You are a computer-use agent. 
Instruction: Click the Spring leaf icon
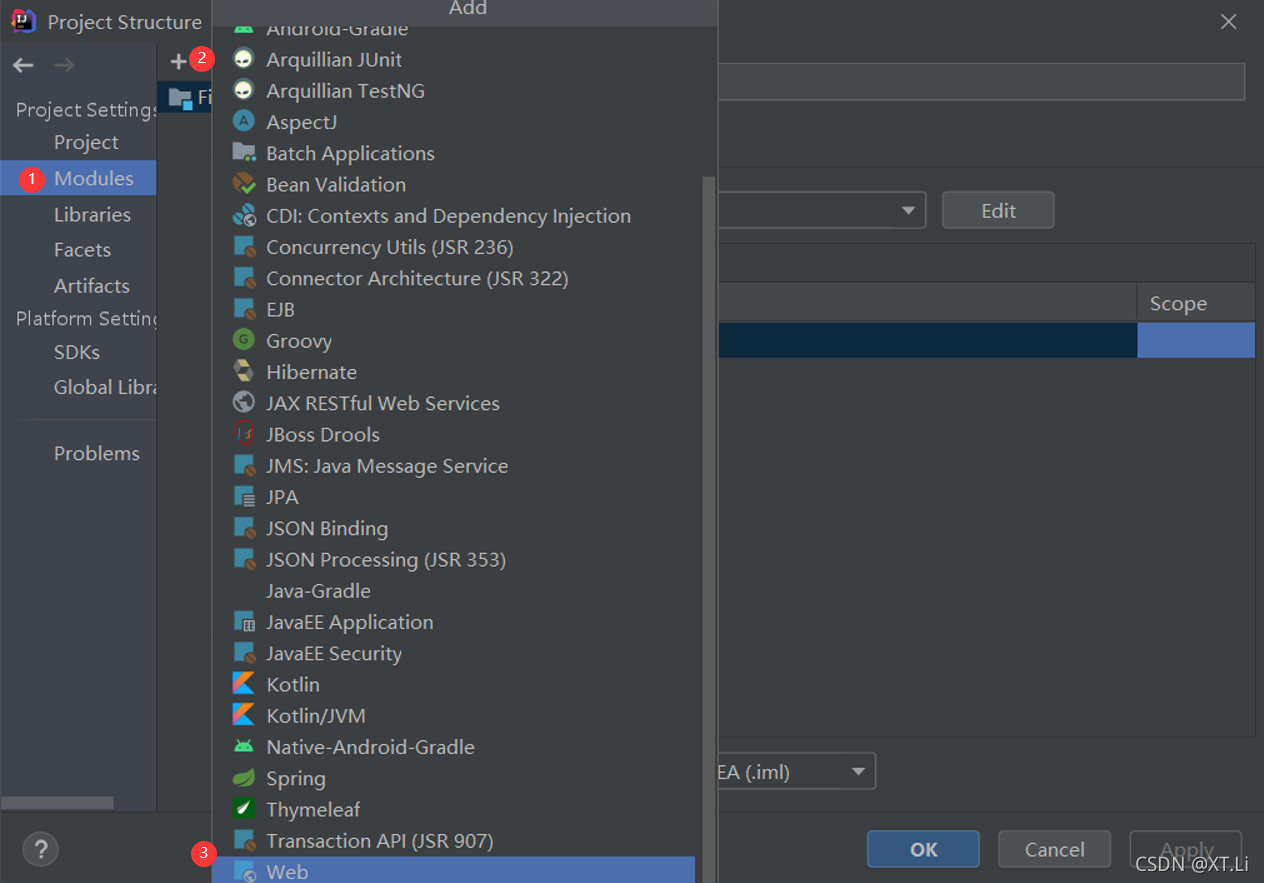tap(243, 778)
